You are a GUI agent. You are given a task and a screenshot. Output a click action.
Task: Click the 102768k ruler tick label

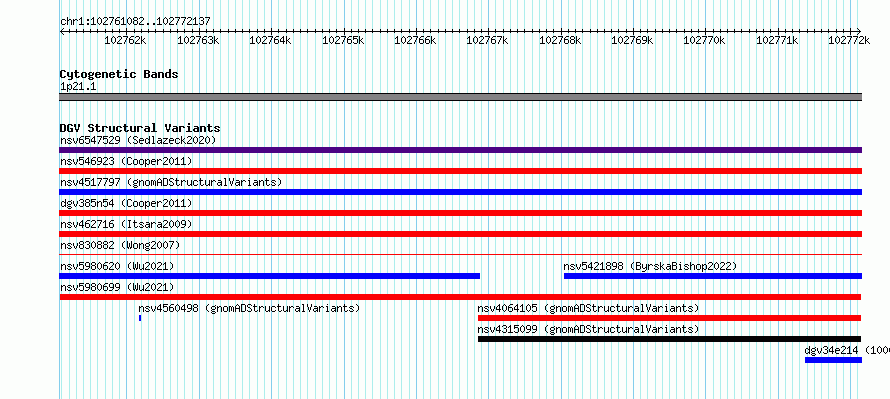tap(560, 40)
